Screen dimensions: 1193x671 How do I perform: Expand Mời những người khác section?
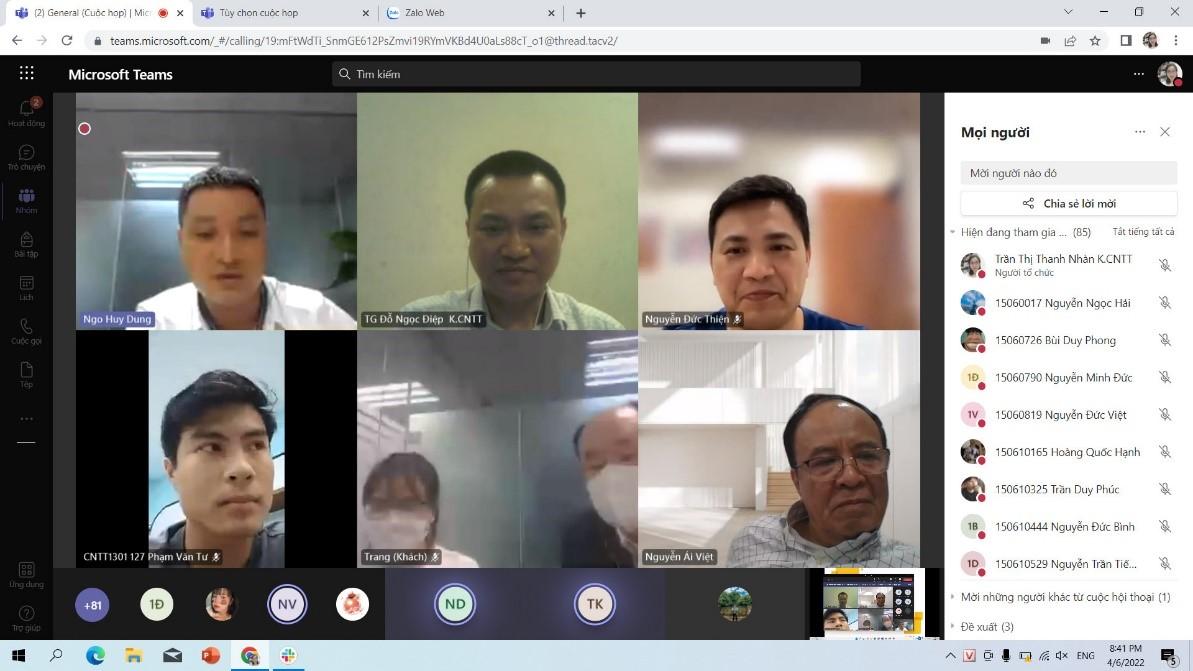[953, 597]
